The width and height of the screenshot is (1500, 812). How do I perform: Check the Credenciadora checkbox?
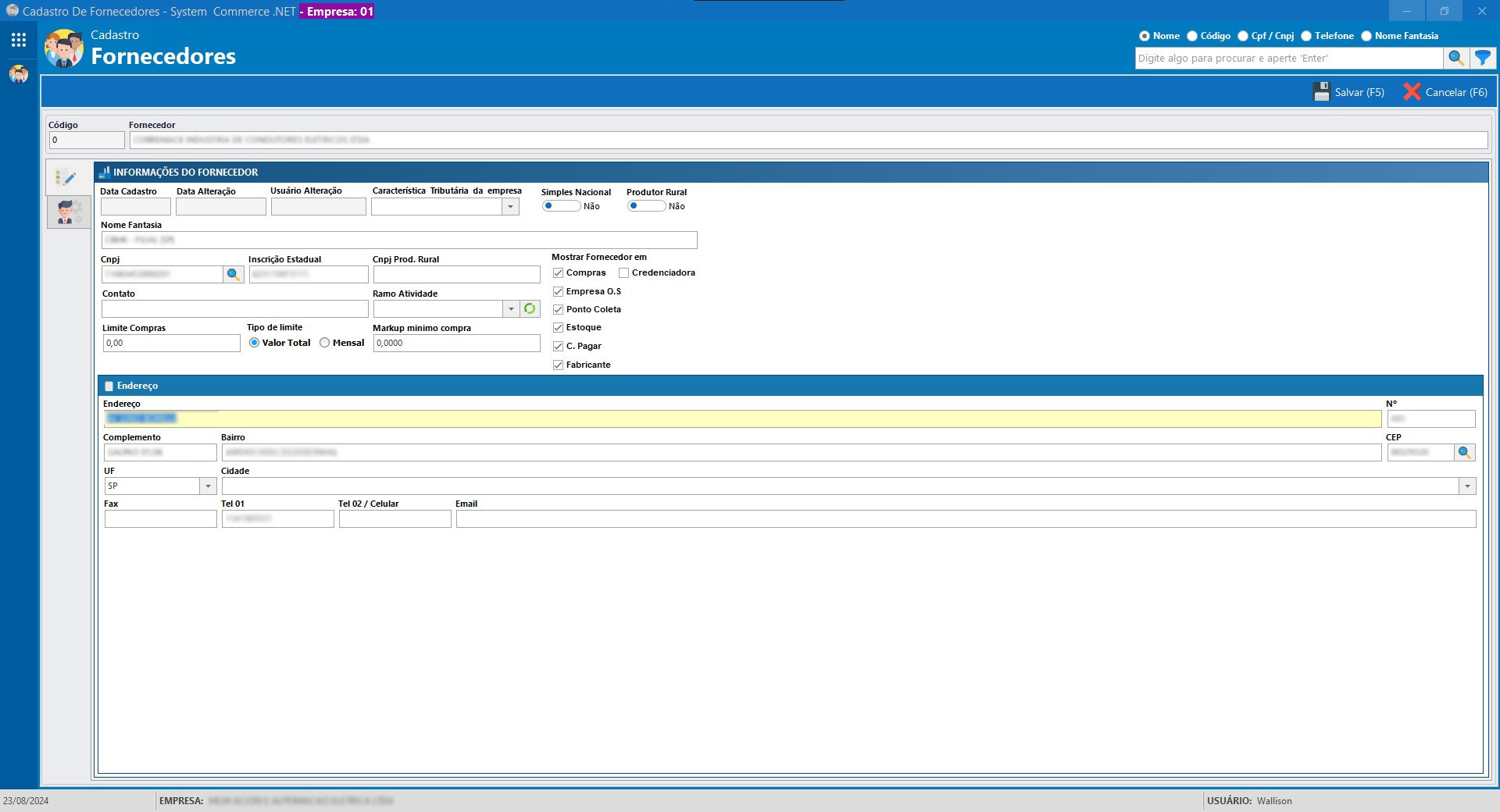pos(623,273)
